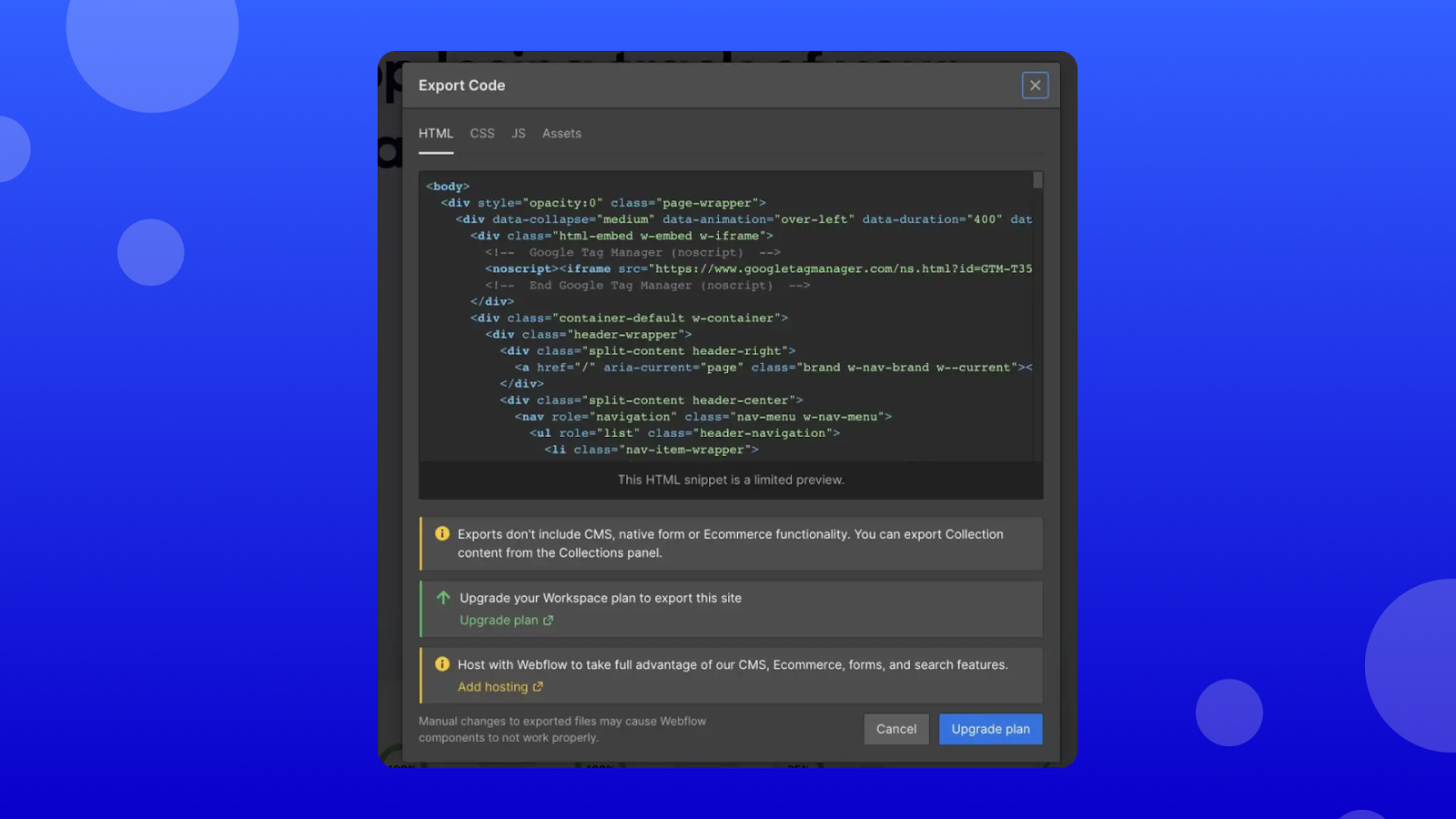Switch to the CSS tab

[482, 134]
